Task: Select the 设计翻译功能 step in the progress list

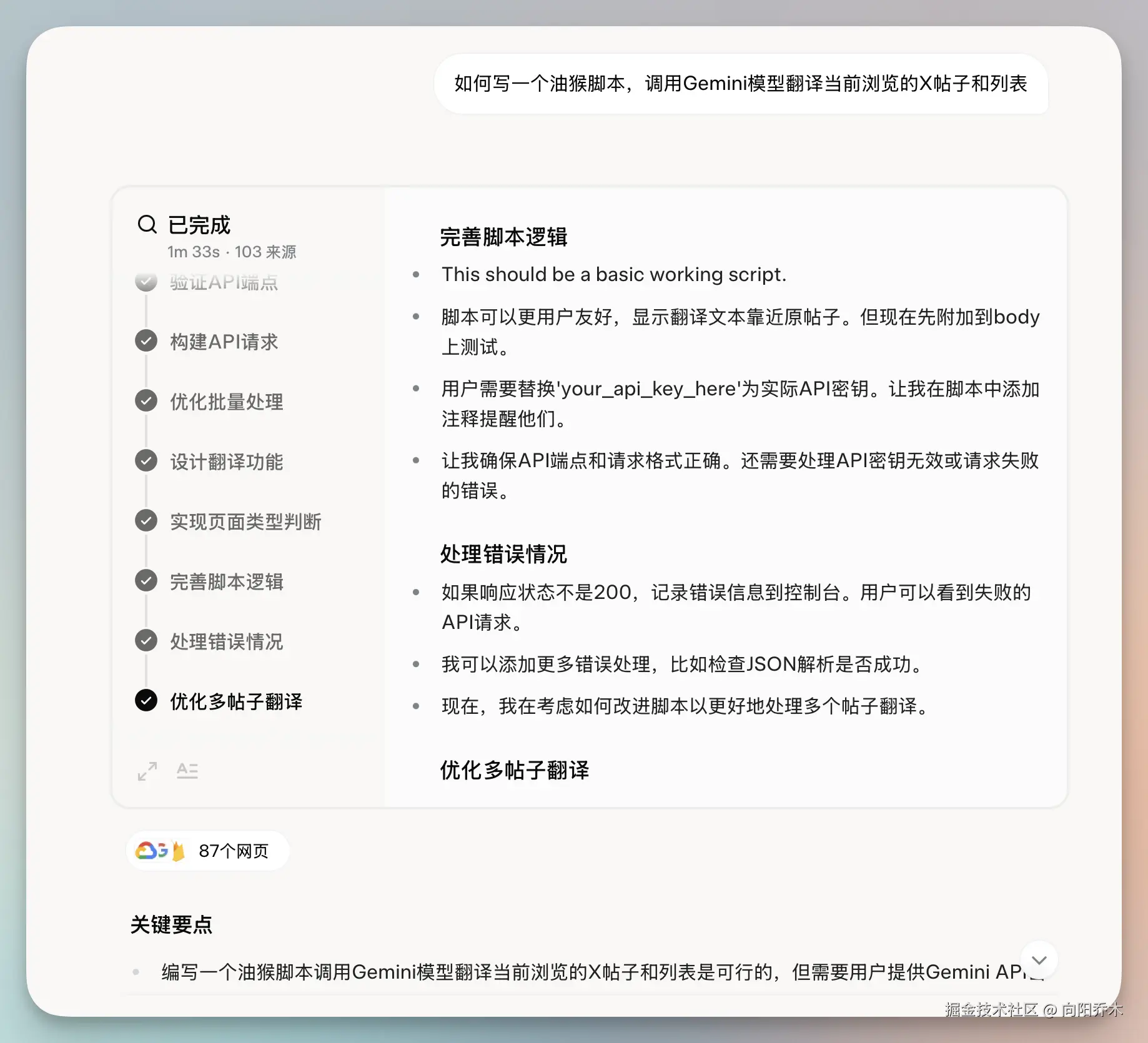Action: tap(209, 462)
